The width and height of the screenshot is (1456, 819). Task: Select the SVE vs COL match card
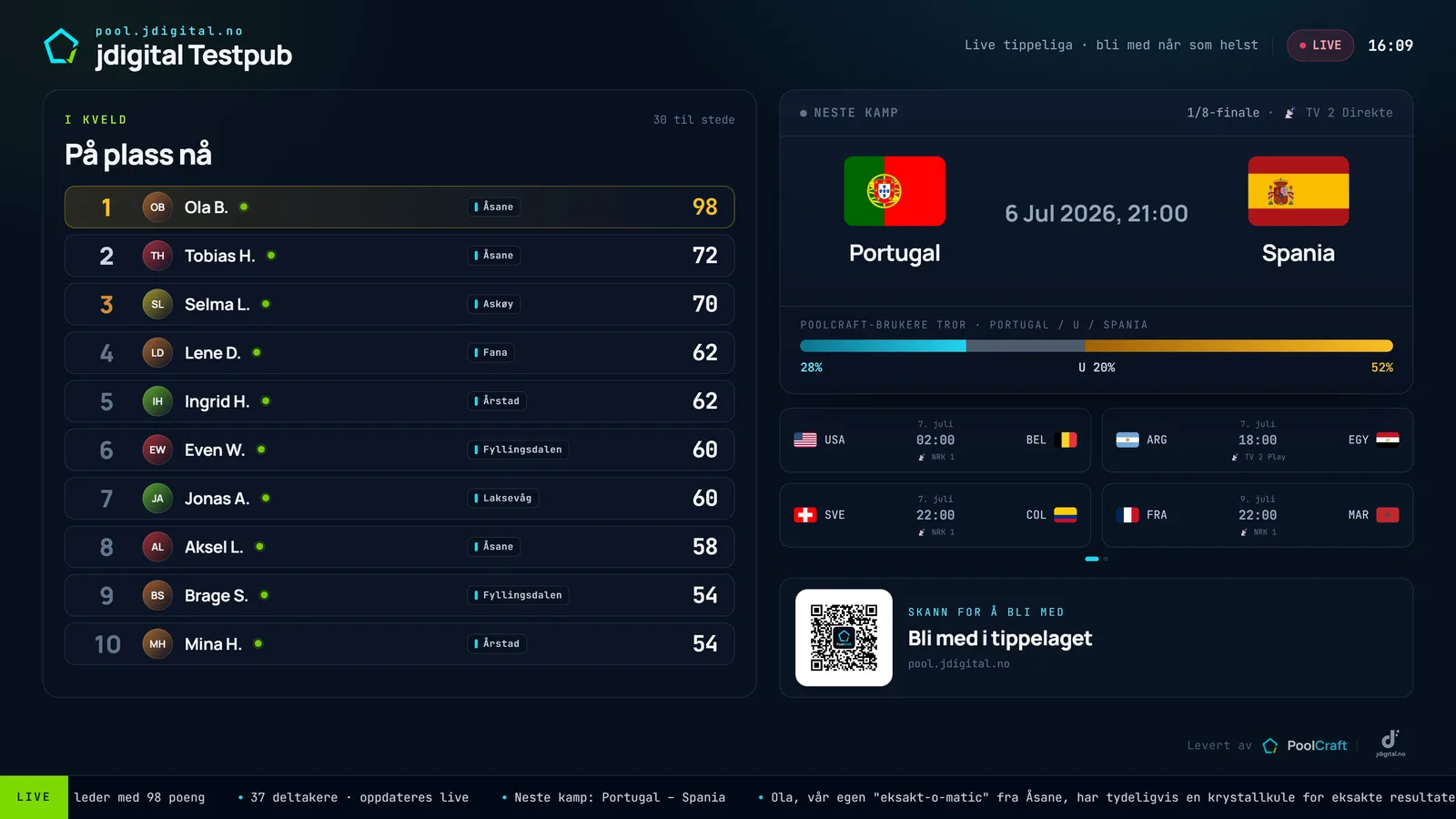click(935, 515)
